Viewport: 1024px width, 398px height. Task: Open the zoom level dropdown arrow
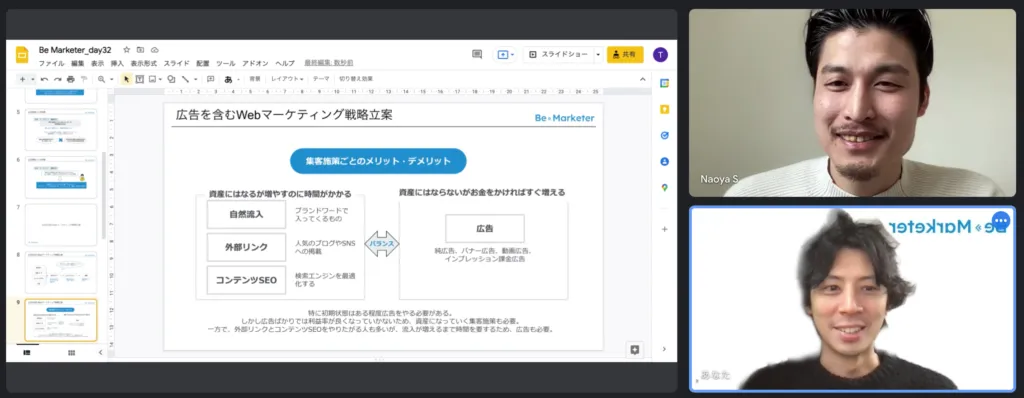point(112,79)
